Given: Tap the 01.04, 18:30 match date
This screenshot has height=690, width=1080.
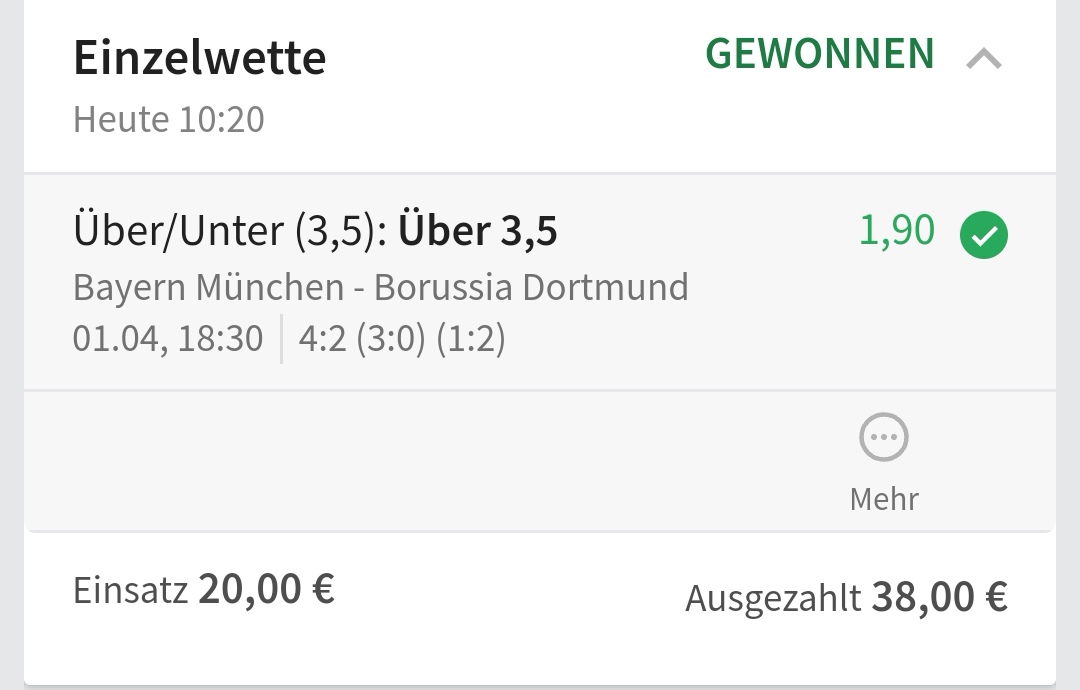Looking at the screenshot, I should pos(168,339).
